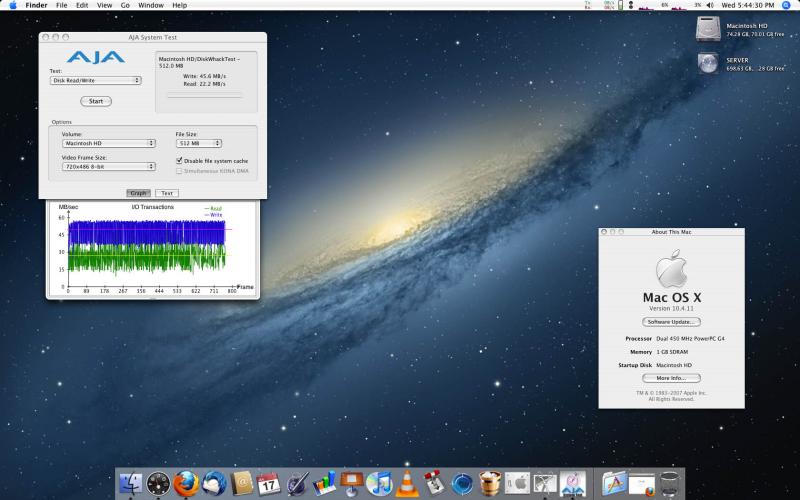800x500 pixels.
Task: Click the 1 GB SDRAM memory value
Action: tap(672, 352)
